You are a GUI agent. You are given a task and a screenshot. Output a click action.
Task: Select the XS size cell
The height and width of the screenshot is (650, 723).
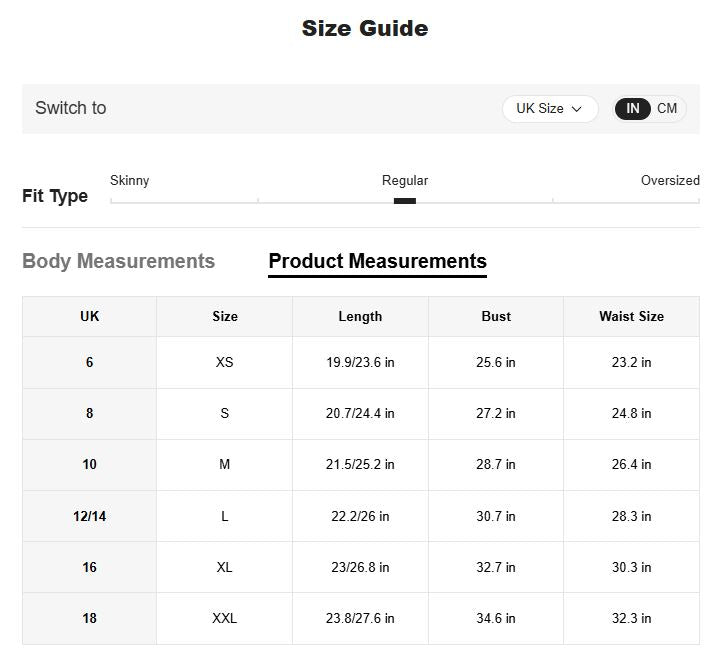click(x=224, y=362)
